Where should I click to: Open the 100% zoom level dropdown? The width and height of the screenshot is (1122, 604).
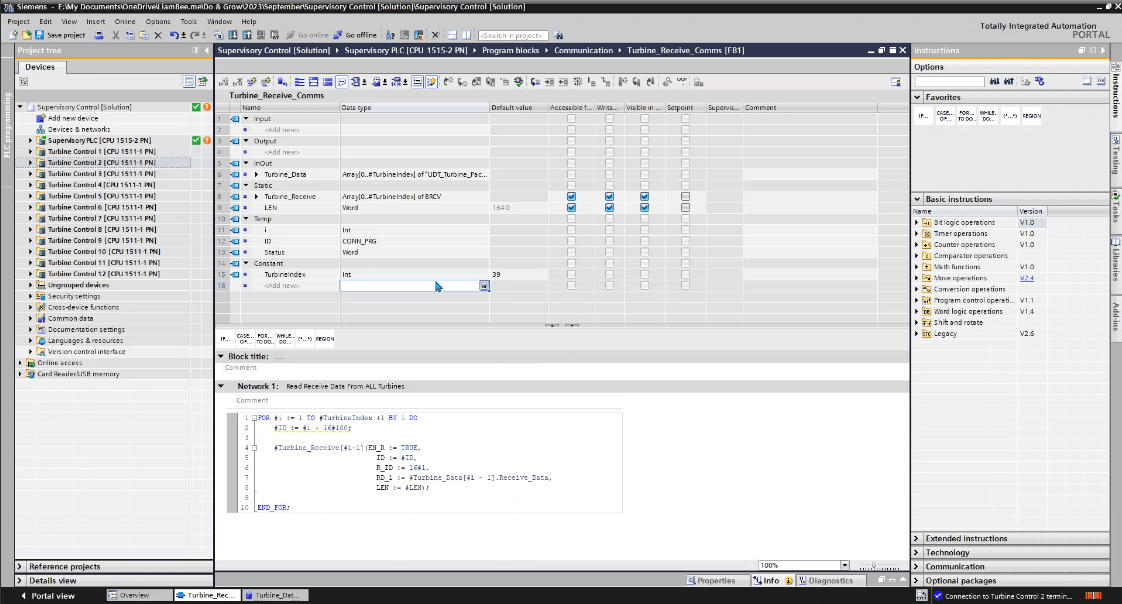click(844, 565)
